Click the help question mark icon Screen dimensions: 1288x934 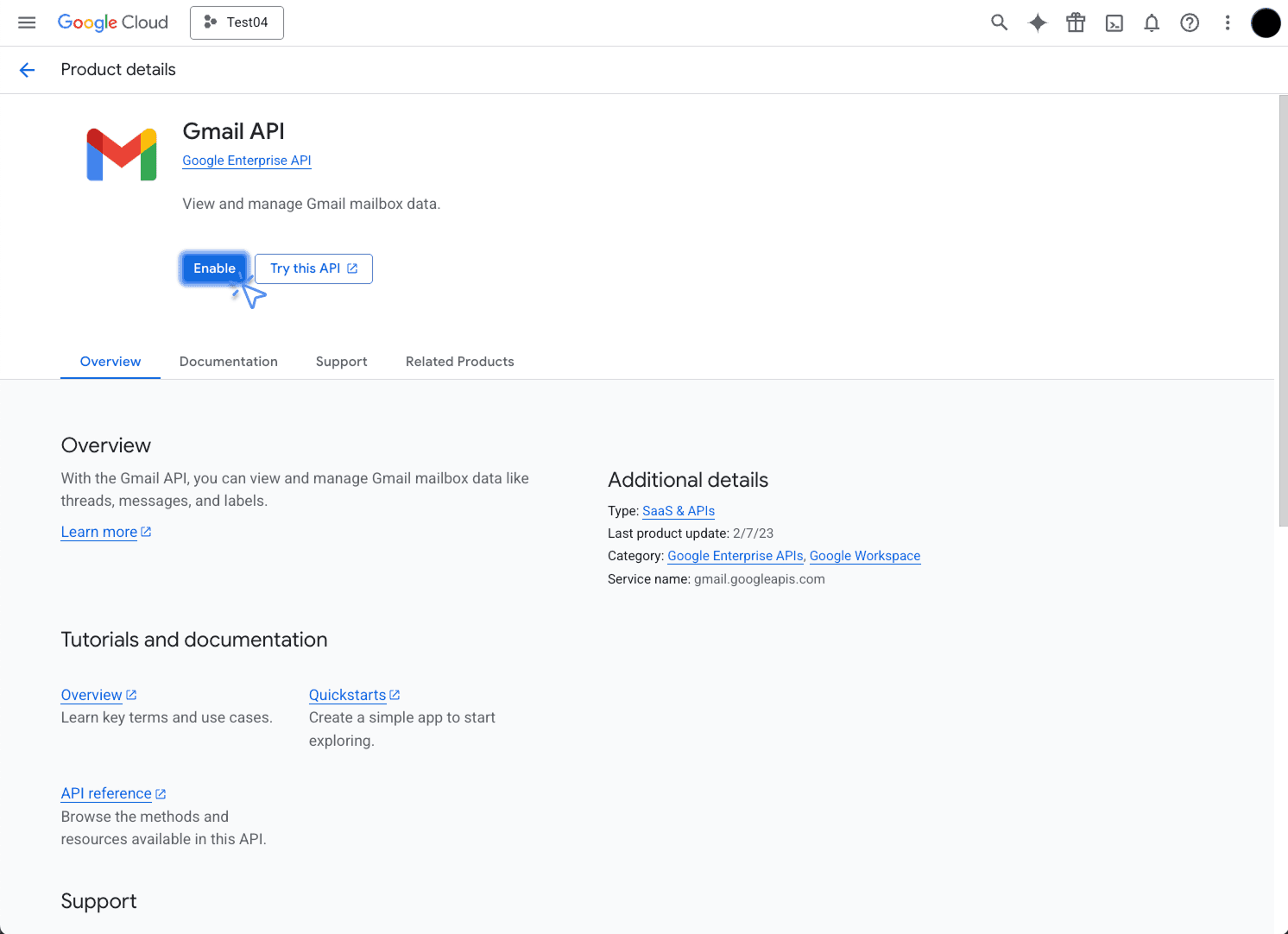(1190, 23)
